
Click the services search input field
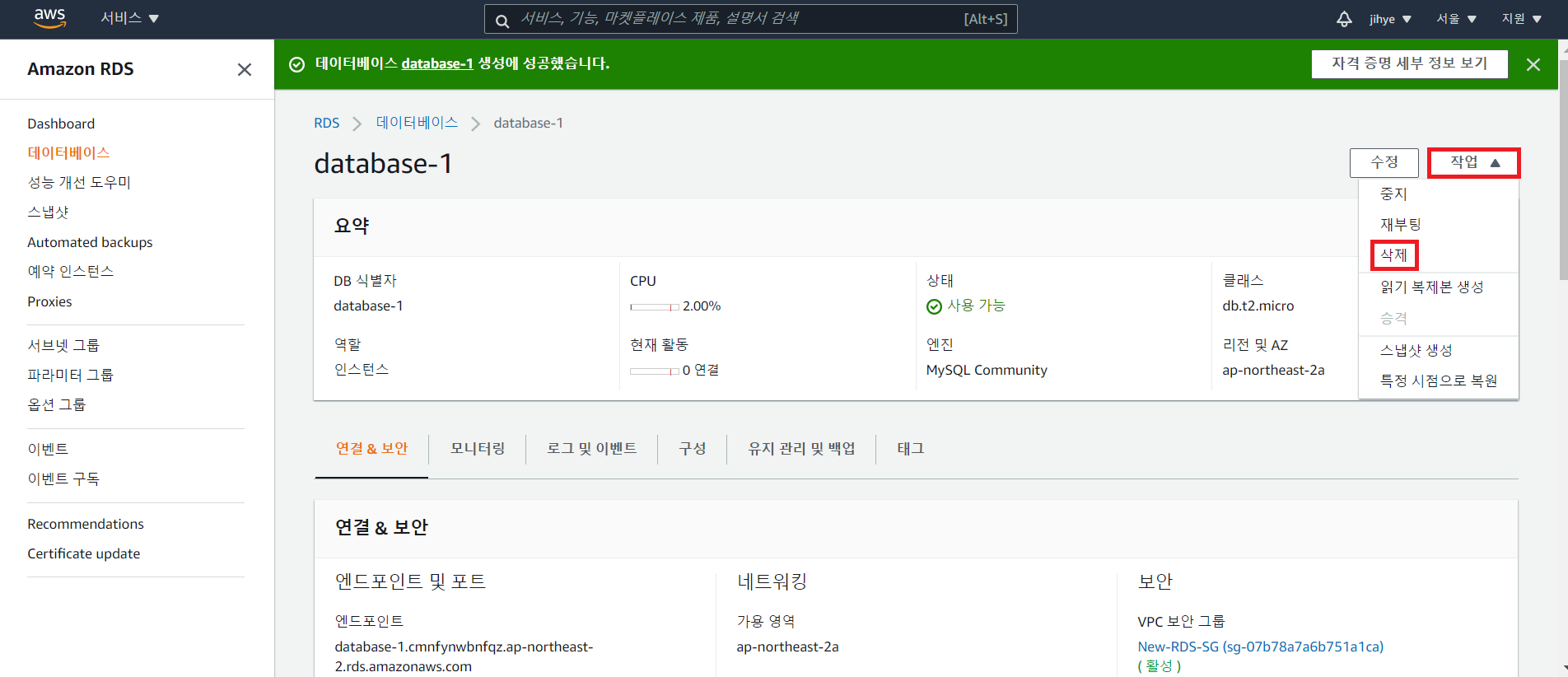(750, 19)
